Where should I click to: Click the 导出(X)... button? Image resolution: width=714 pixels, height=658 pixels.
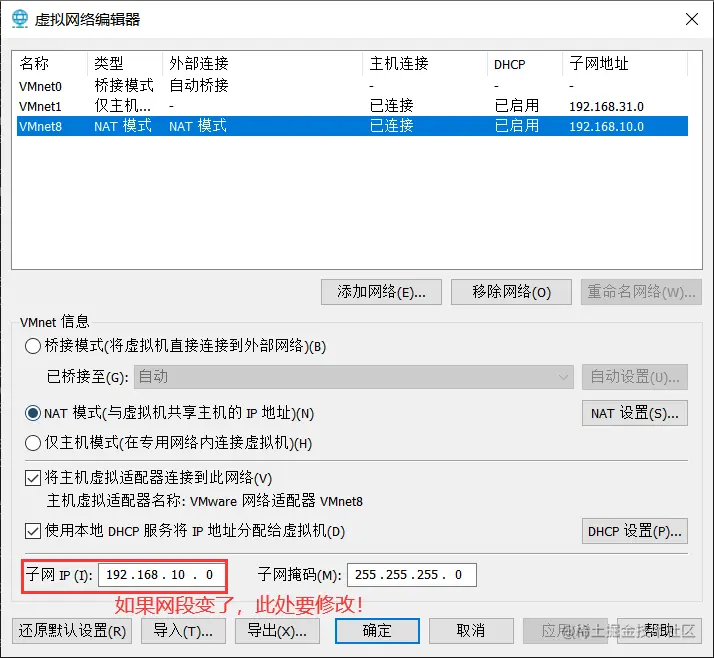pyautogui.click(x=277, y=631)
